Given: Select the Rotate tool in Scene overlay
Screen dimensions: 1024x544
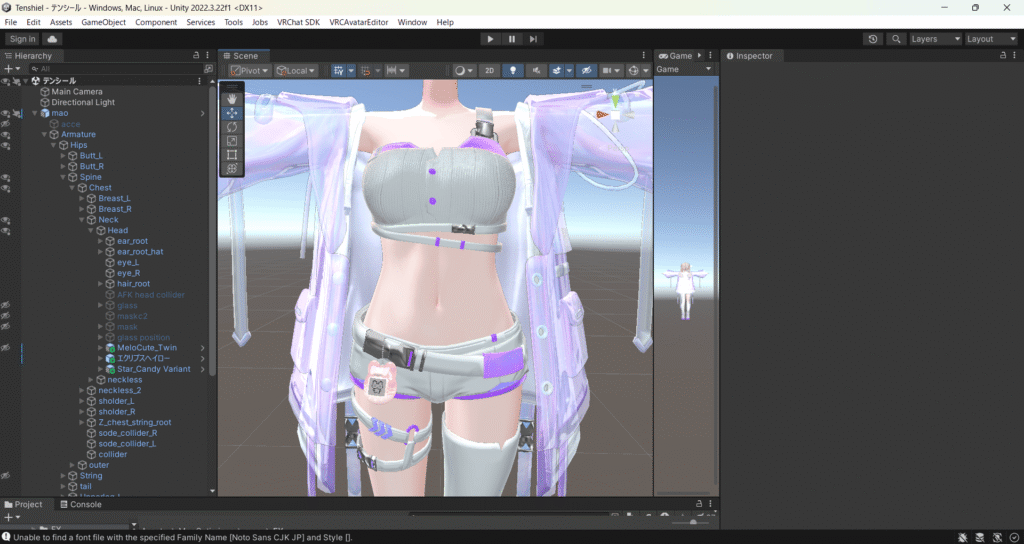Looking at the screenshot, I should point(232,127).
